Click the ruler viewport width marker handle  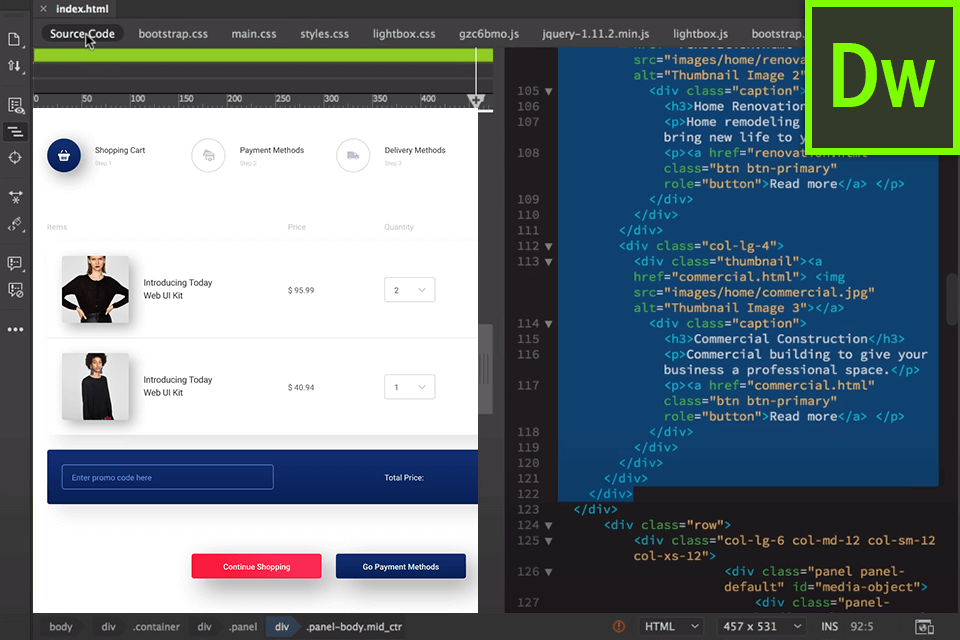tap(476, 100)
